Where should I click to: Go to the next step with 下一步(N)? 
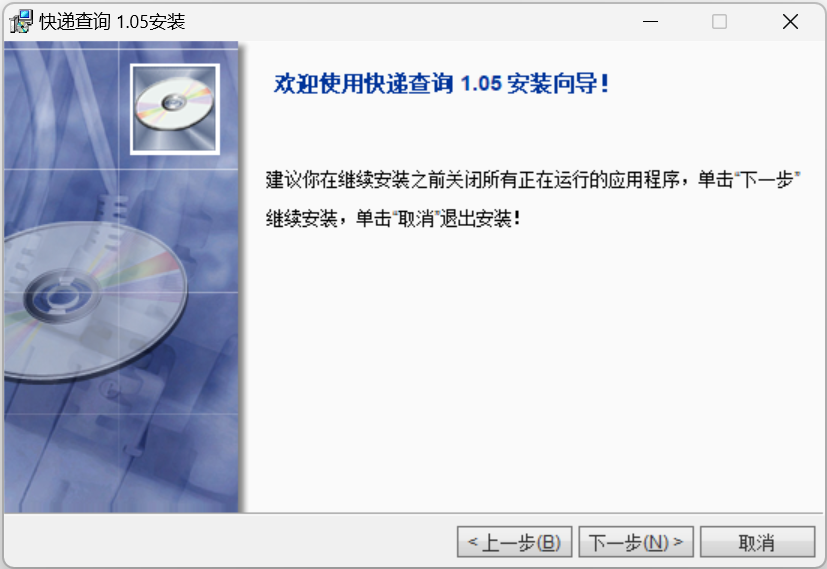[636, 542]
